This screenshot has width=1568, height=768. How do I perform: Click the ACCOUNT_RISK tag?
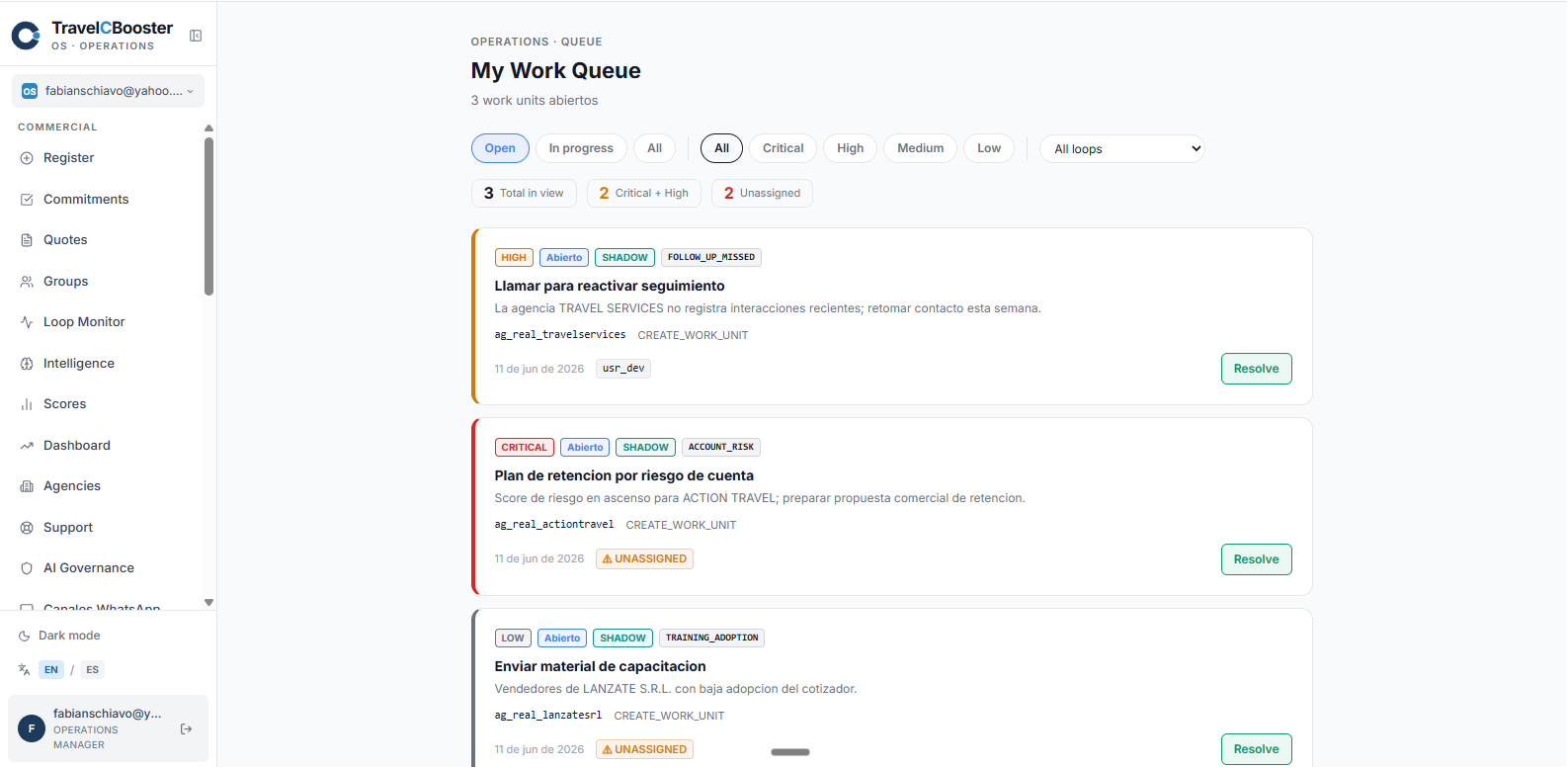pos(721,448)
